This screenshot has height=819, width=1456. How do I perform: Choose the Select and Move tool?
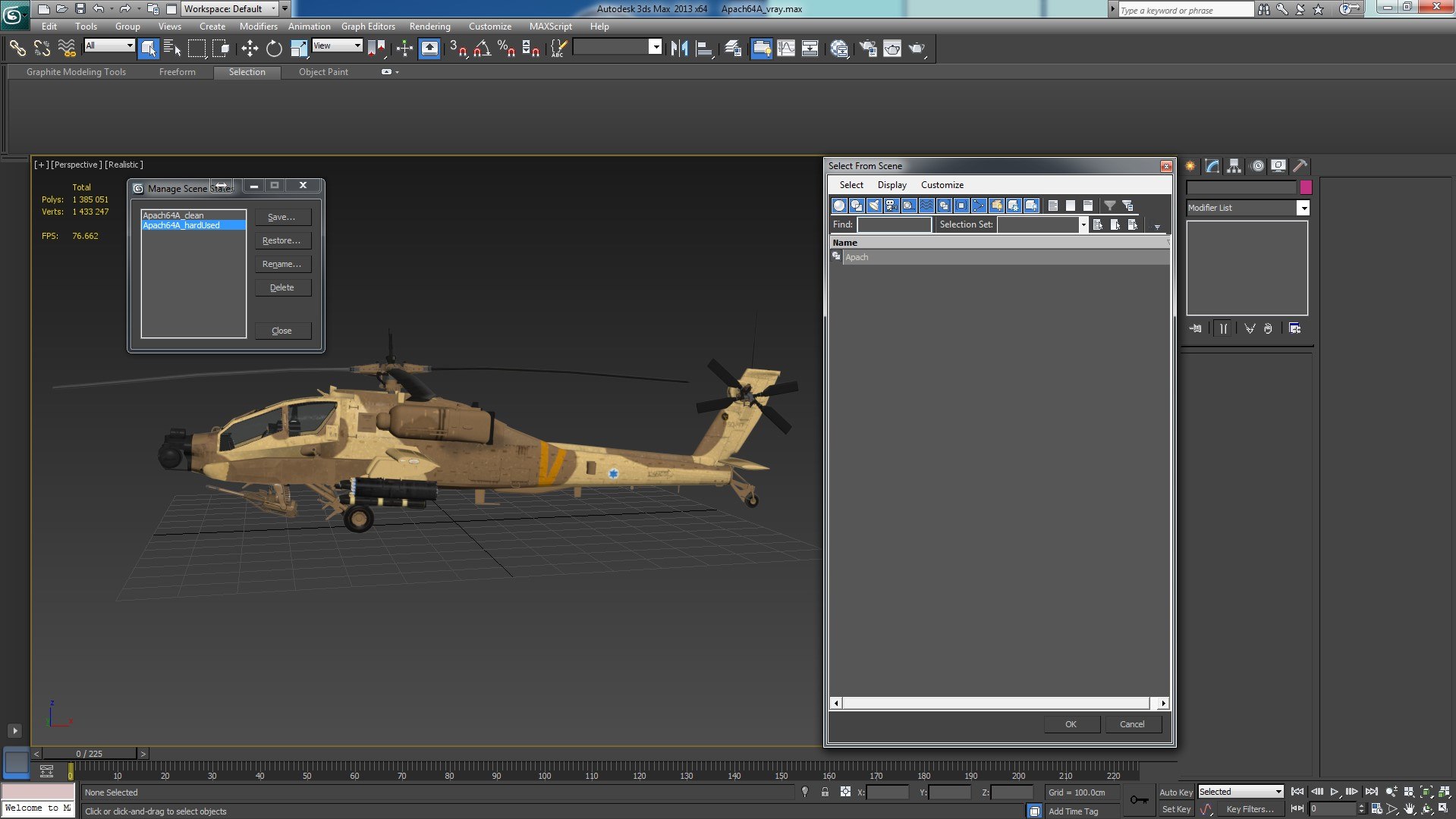click(250, 49)
